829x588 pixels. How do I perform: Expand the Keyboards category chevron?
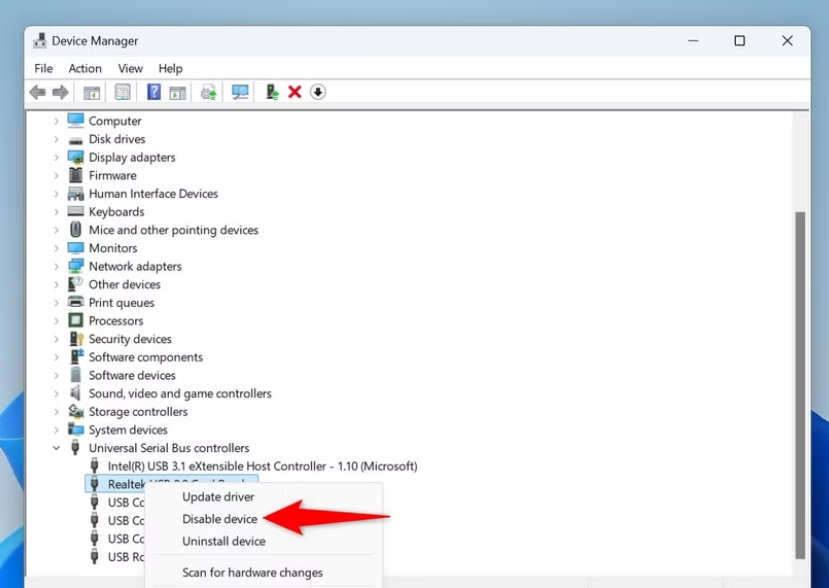[x=56, y=212]
